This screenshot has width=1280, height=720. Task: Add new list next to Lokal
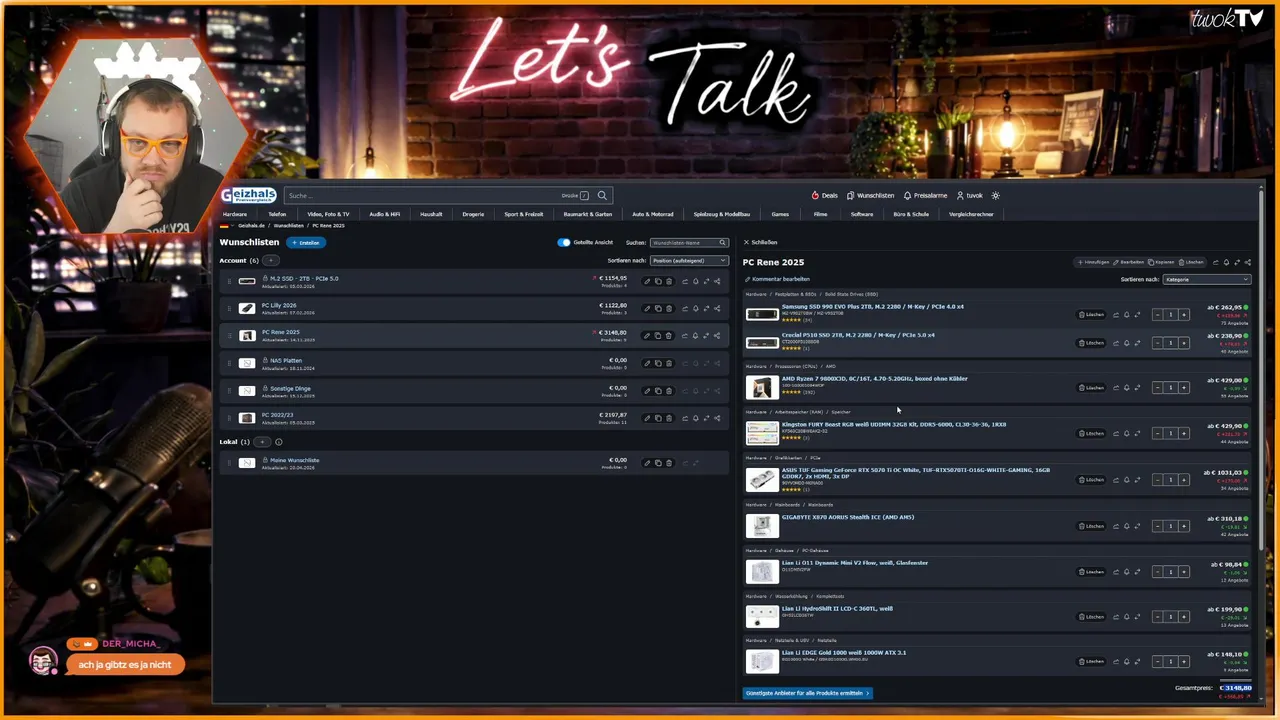[262, 442]
